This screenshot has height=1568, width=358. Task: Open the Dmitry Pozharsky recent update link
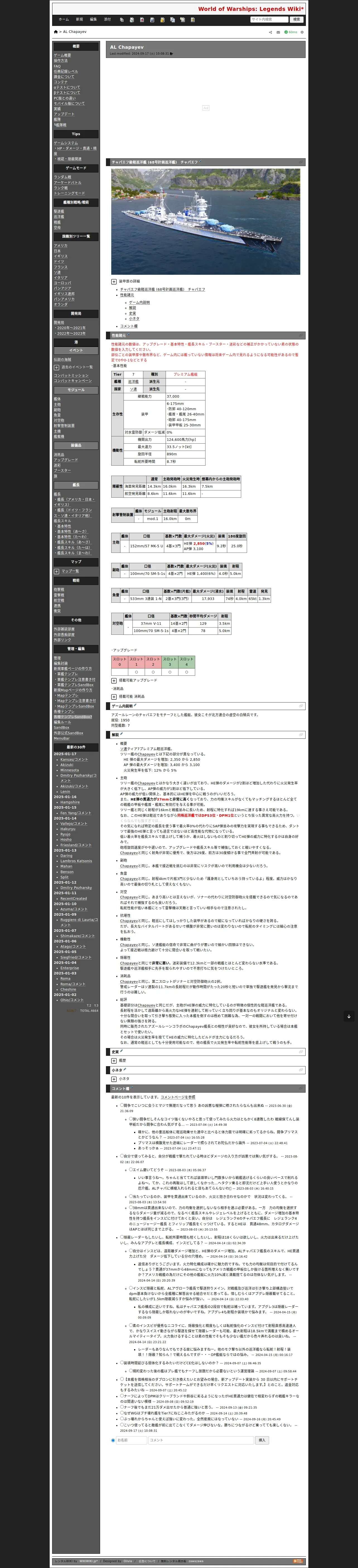click(x=76, y=888)
